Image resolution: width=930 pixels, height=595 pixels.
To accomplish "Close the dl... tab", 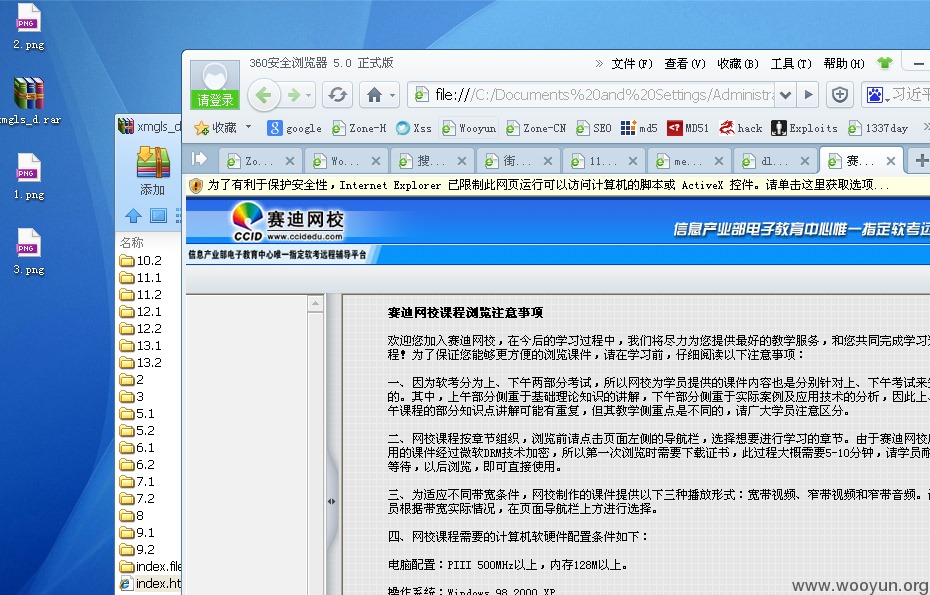I will click(805, 161).
